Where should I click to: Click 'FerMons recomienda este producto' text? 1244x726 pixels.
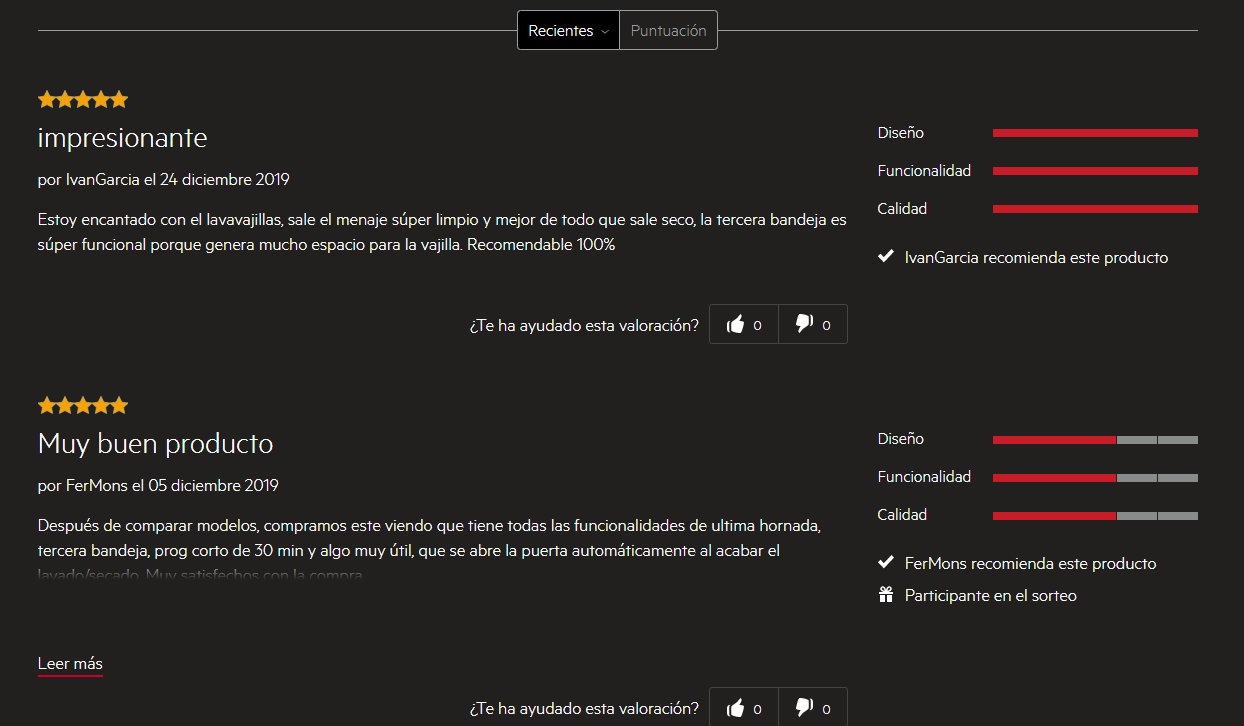point(1031,563)
